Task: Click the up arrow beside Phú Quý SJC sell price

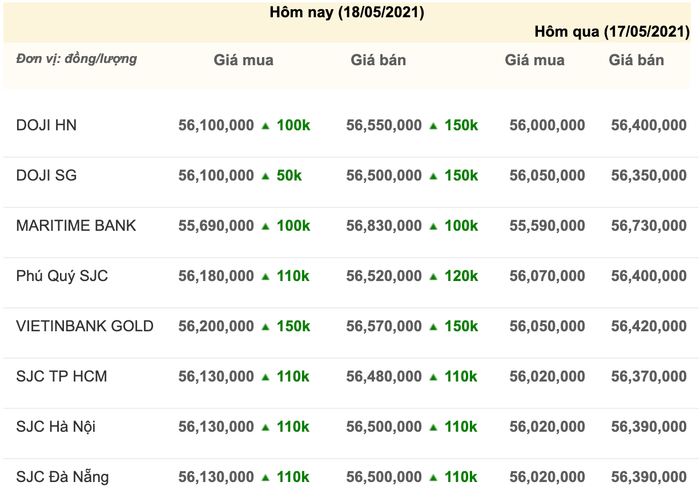Action: [x=433, y=277]
